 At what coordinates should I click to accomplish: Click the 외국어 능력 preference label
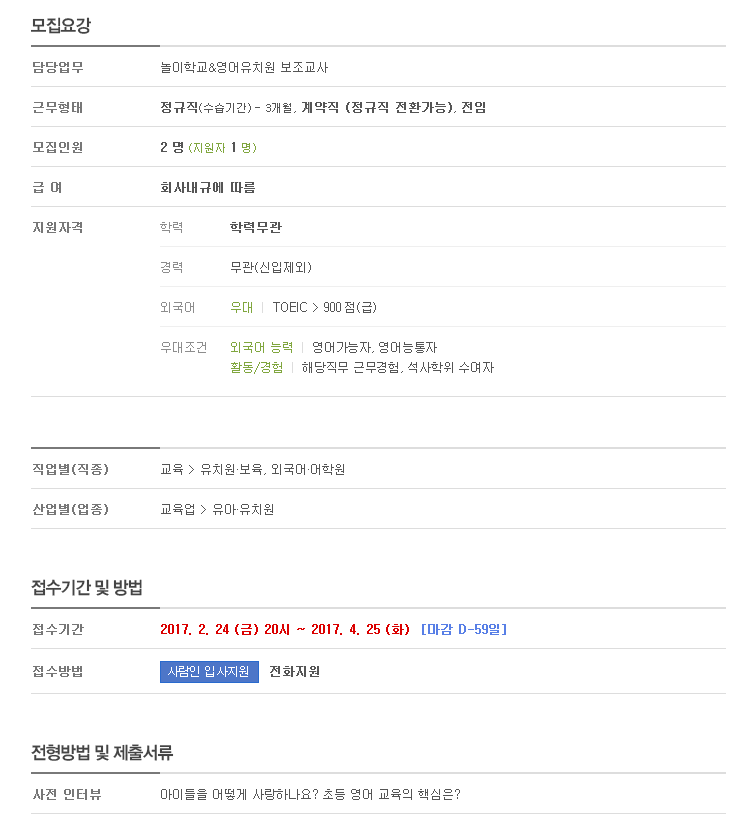tap(262, 348)
